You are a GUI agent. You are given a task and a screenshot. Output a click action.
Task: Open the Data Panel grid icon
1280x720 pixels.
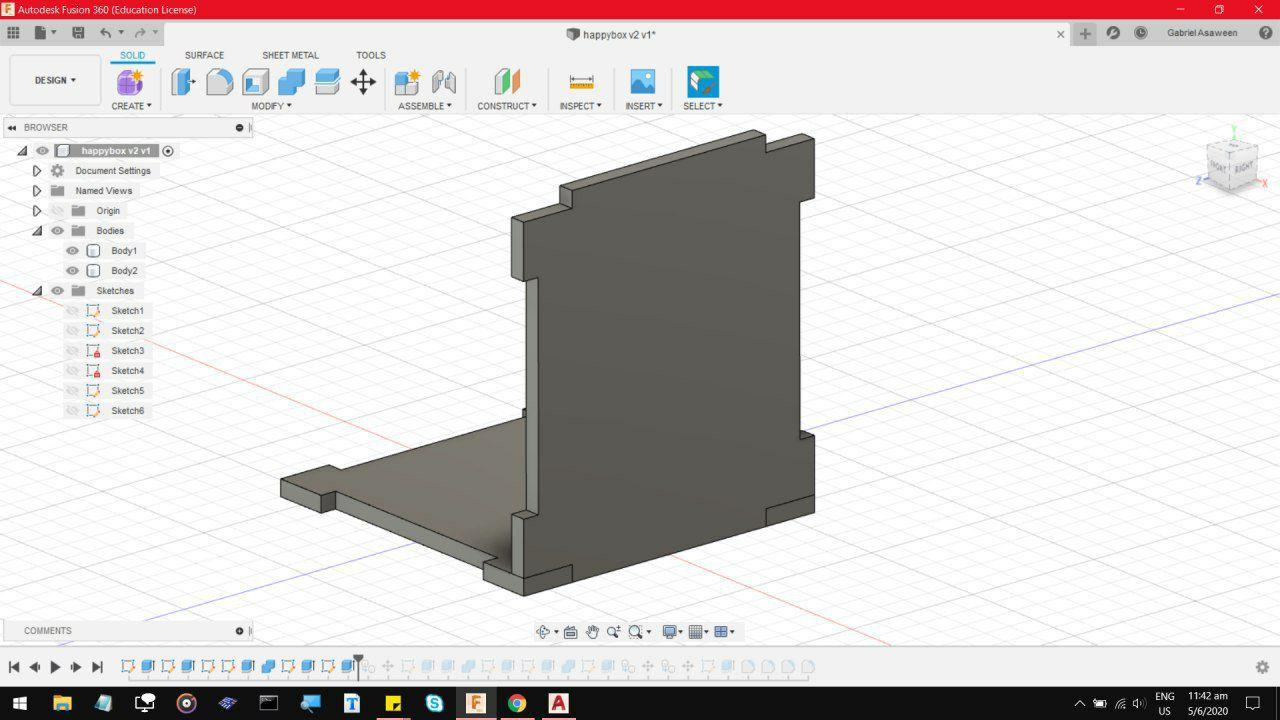click(14, 33)
